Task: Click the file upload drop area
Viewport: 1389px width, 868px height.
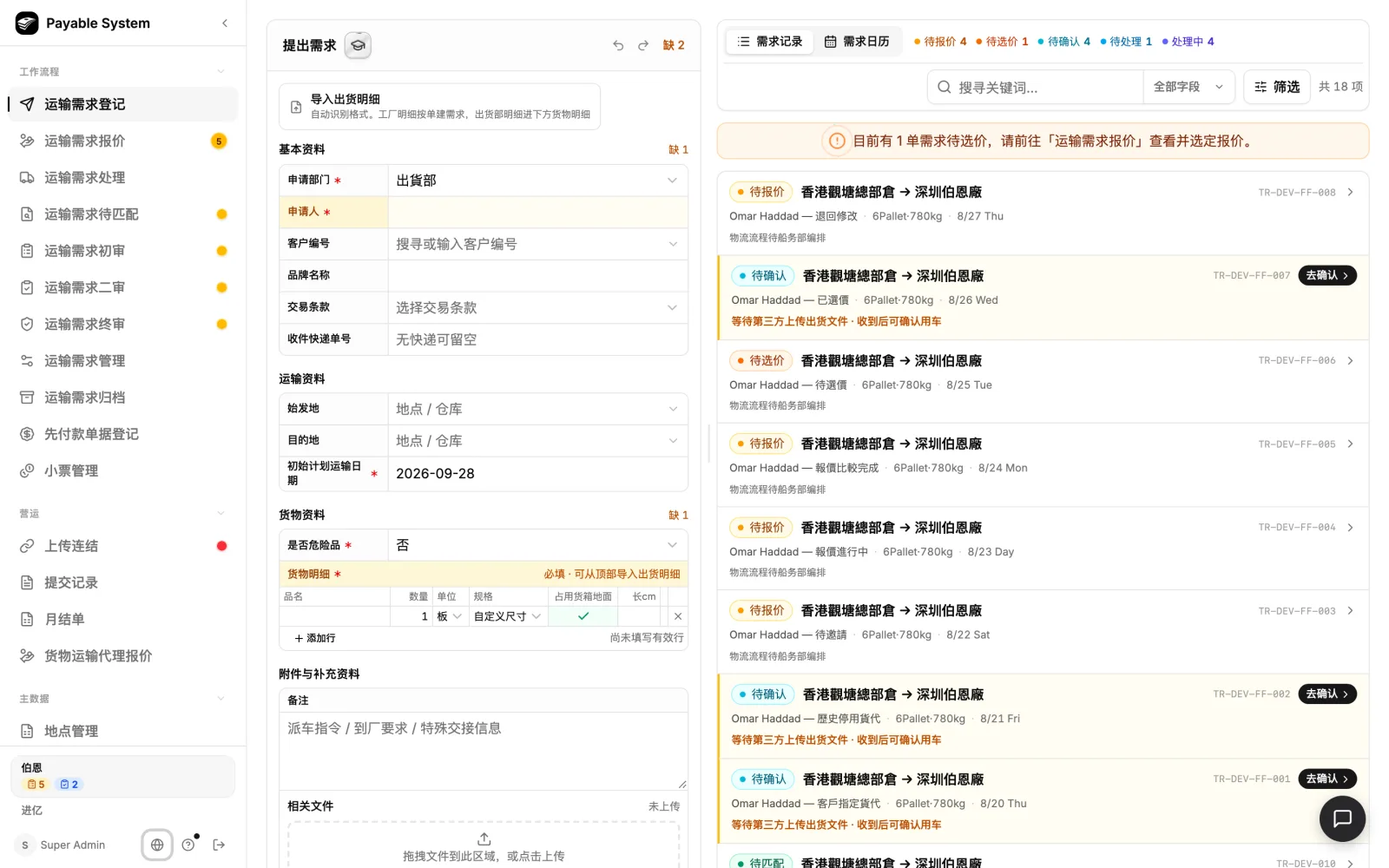Action: (484, 845)
